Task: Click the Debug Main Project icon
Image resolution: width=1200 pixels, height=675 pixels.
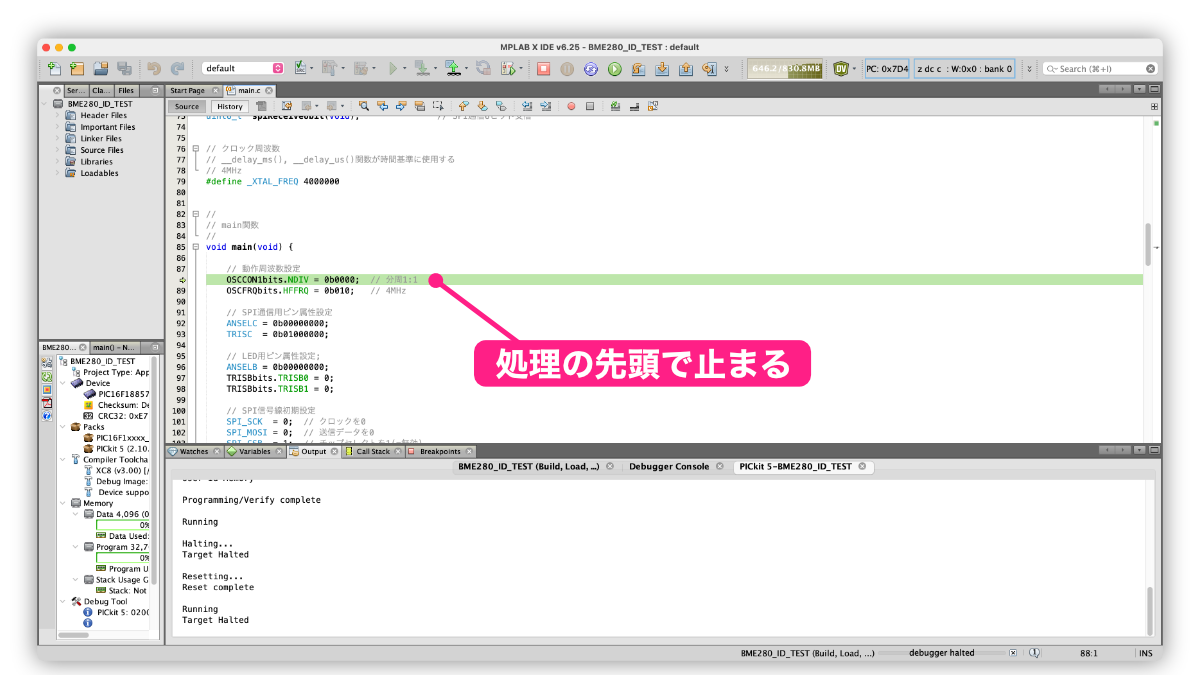Action: pyautogui.click(x=509, y=69)
